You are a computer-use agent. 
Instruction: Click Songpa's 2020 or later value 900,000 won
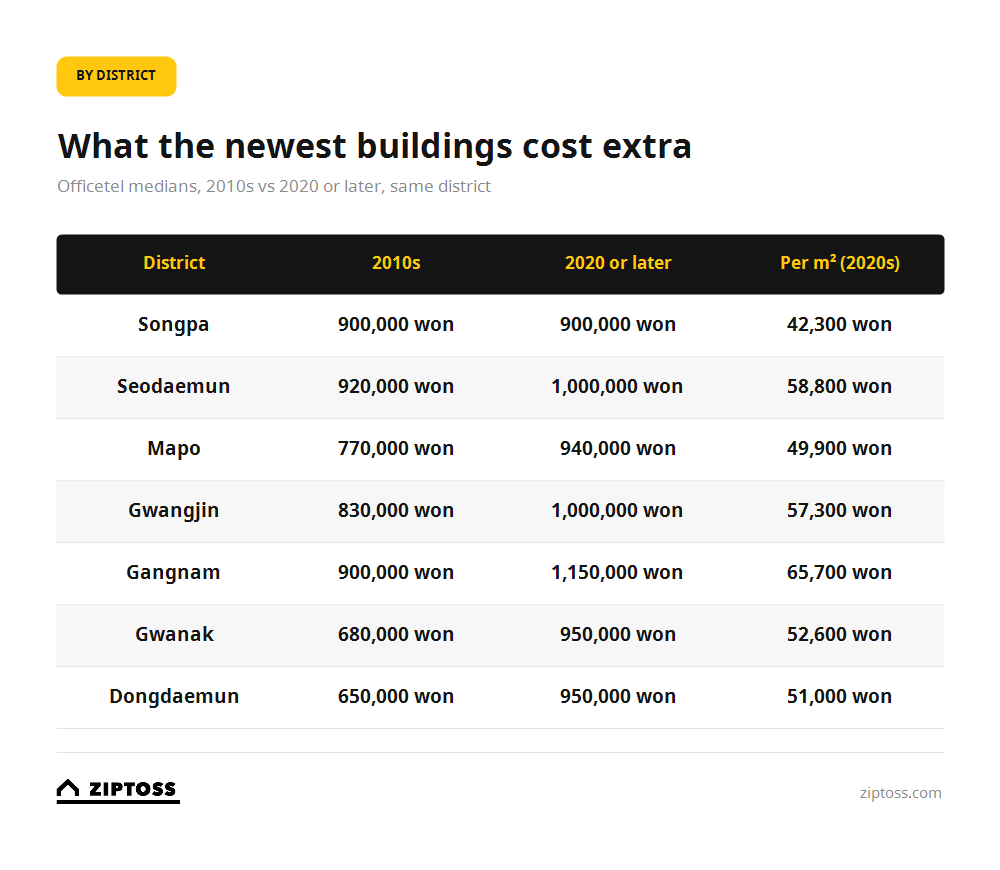click(x=618, y=325)
